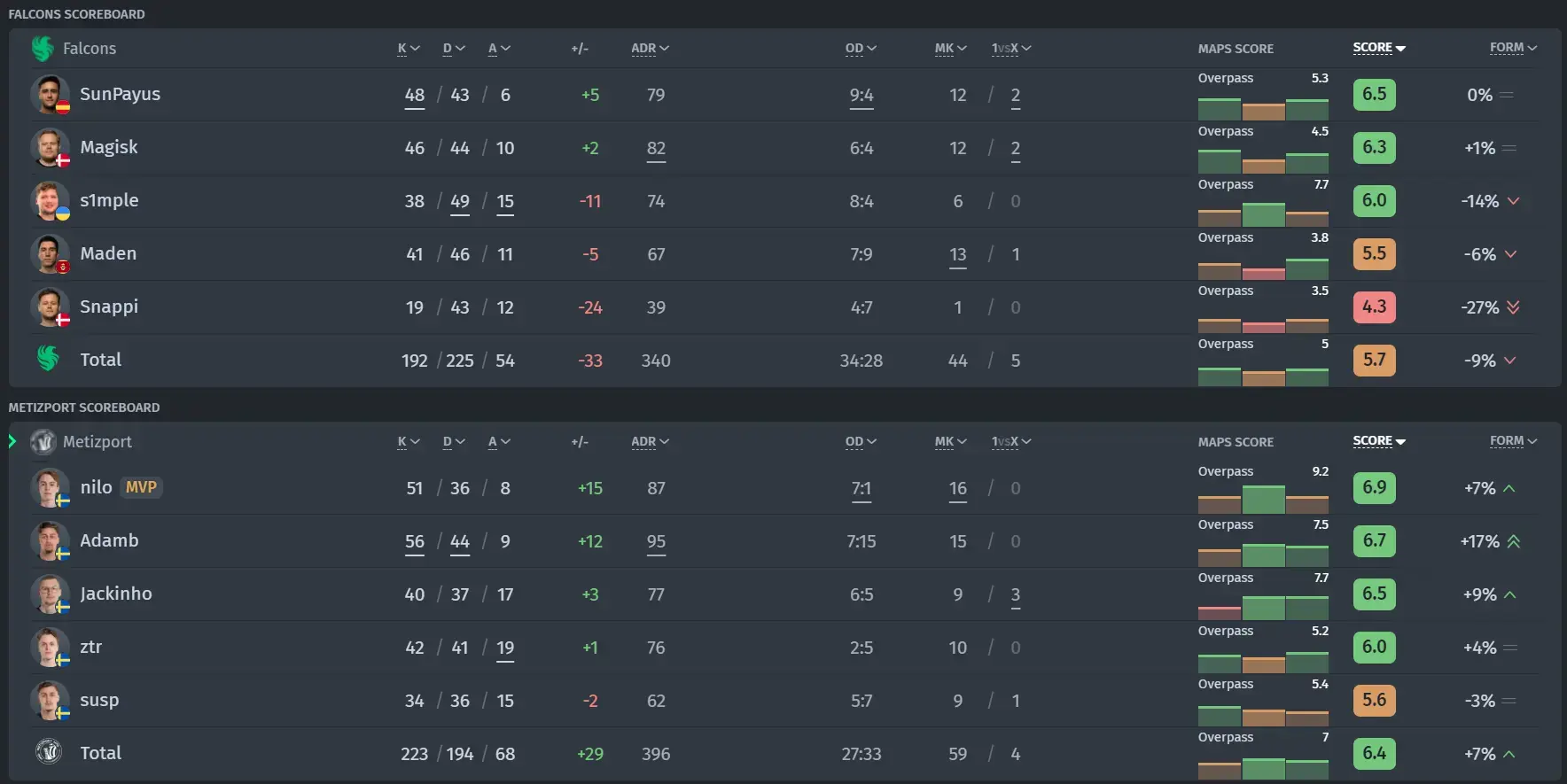
Task: Open Adamb player profile link
Action: [109, 540]
